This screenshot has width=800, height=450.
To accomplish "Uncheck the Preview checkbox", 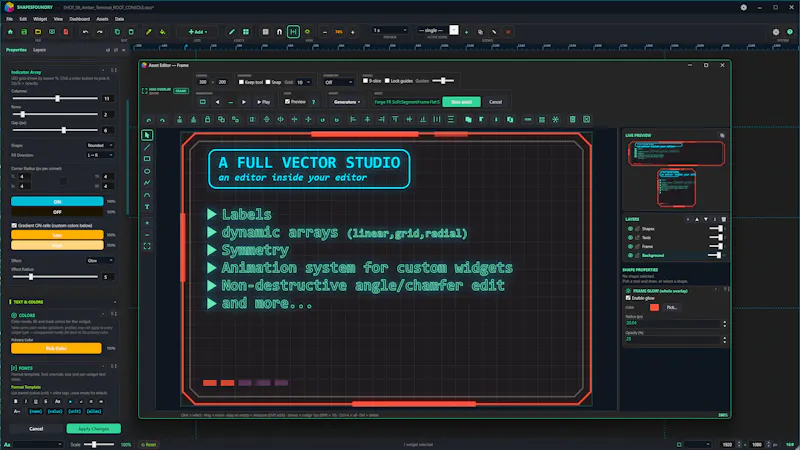I will (287, 102).
